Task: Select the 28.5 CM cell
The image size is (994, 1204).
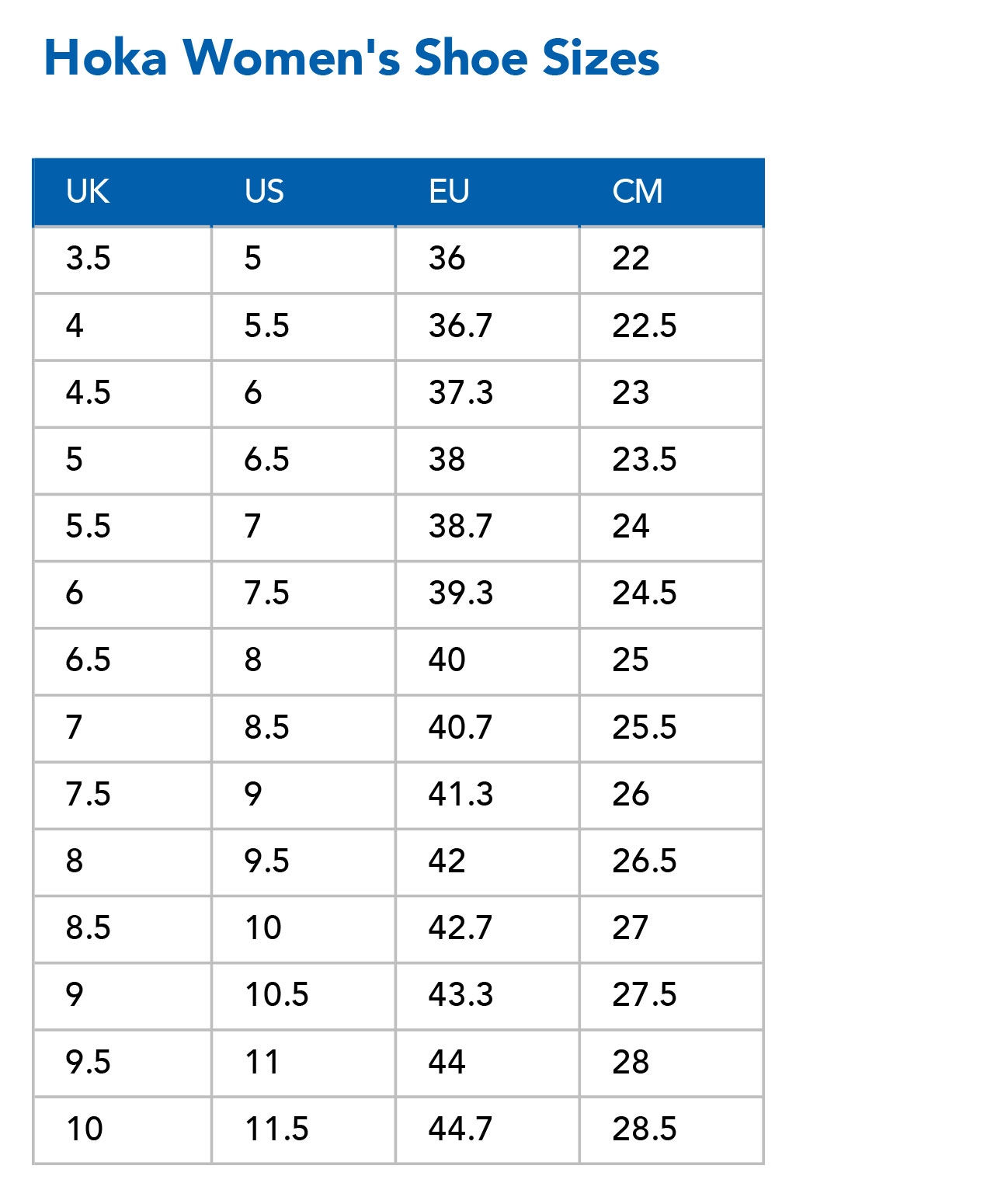Action: point(645,1129)
